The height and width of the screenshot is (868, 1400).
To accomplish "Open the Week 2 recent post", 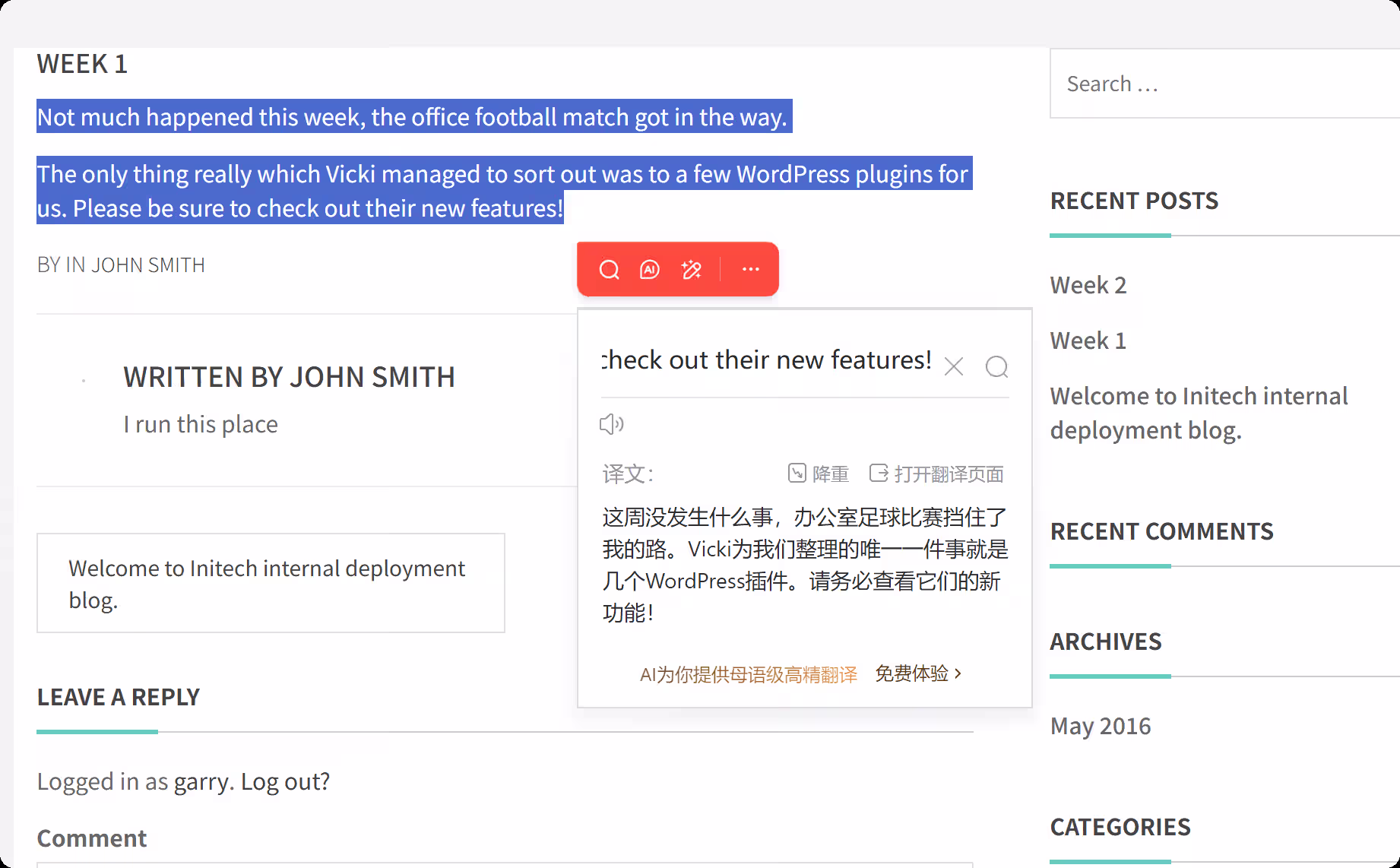I will click(x=1088, y=285).
